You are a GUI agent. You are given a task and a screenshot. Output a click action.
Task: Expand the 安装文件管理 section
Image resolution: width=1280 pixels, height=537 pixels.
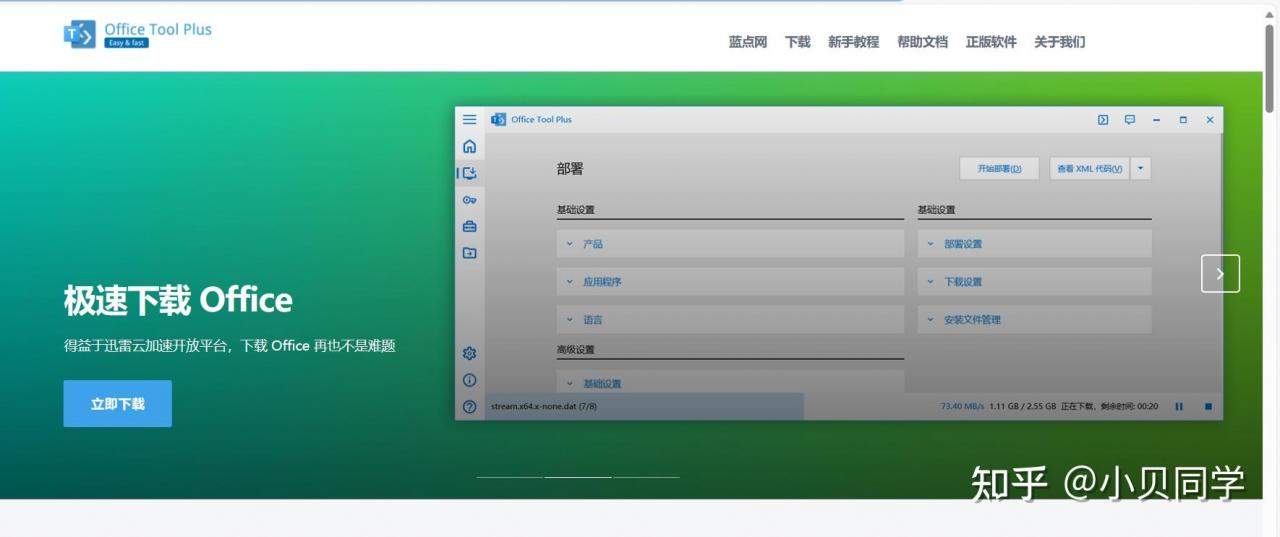click(x=1034, y=320)
